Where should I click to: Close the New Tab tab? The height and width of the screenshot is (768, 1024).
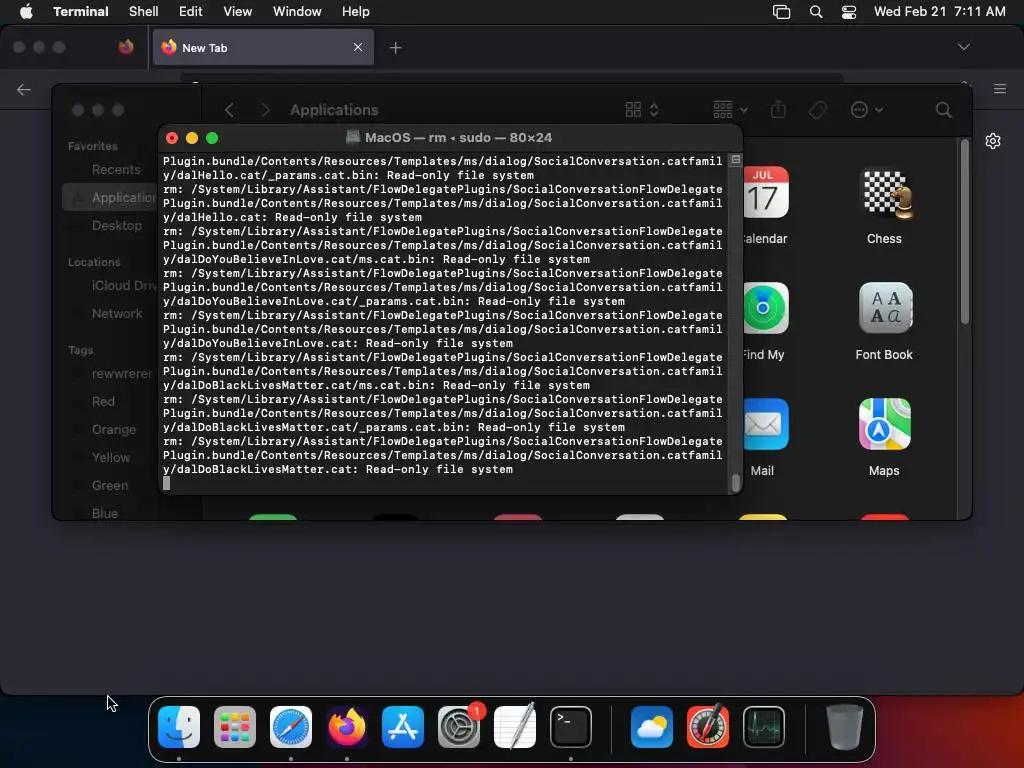pos(358,47)
